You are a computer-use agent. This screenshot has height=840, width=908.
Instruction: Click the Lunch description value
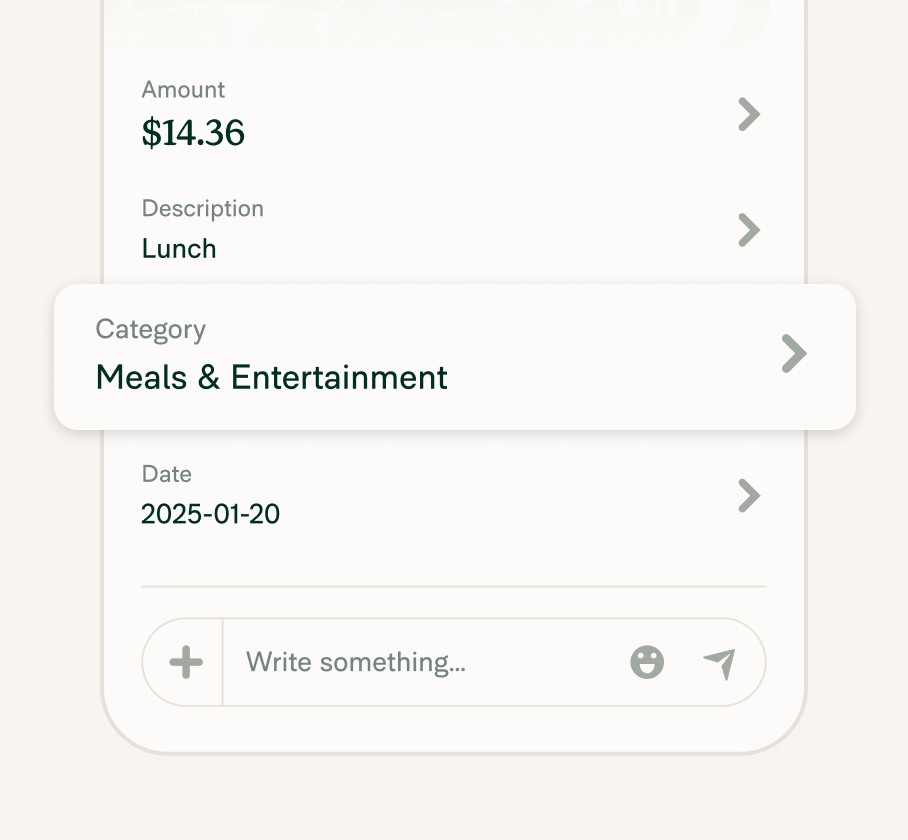click(179, 249)
